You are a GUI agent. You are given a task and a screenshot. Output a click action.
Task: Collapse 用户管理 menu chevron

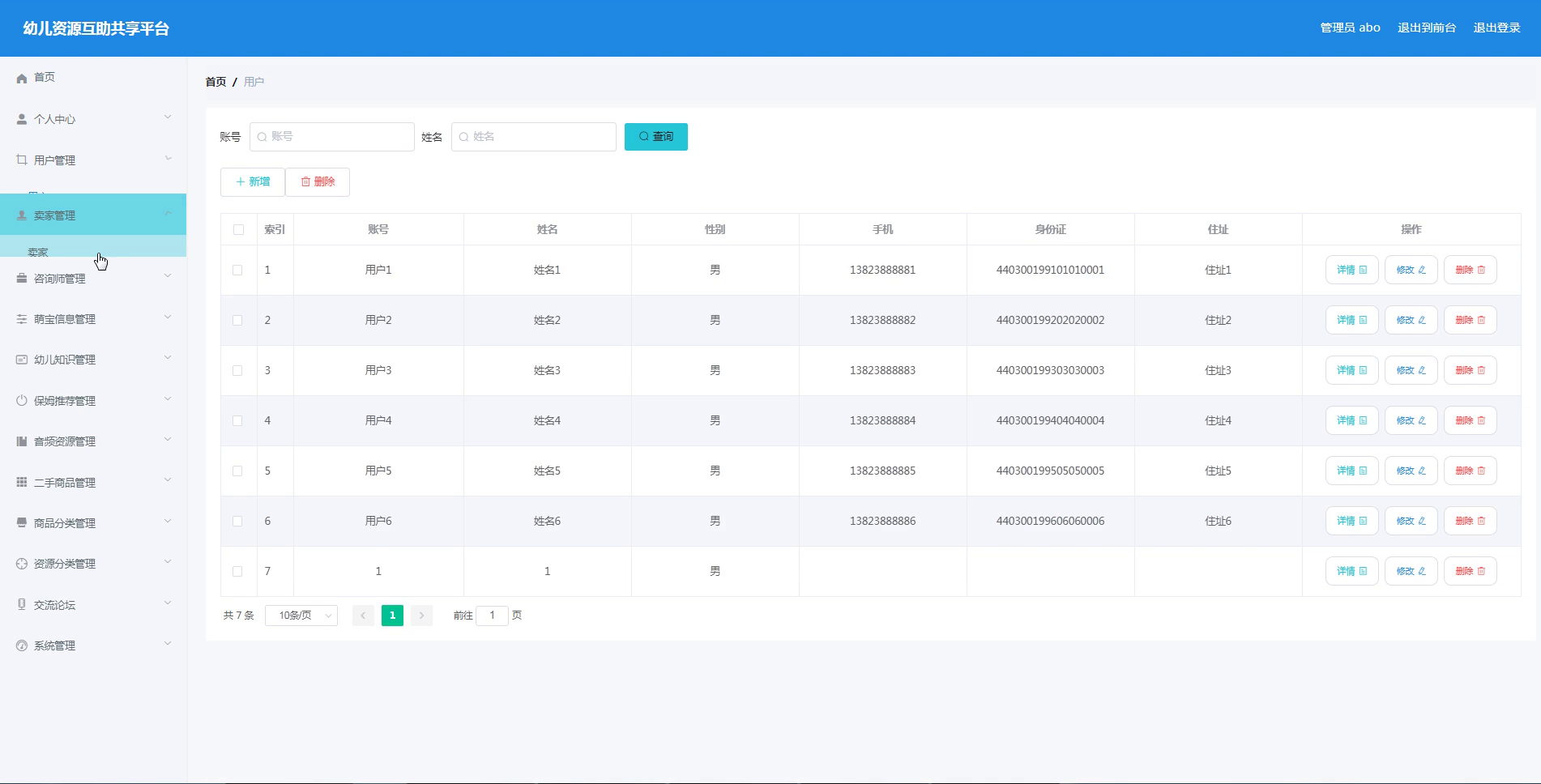(x=168, y=158)
